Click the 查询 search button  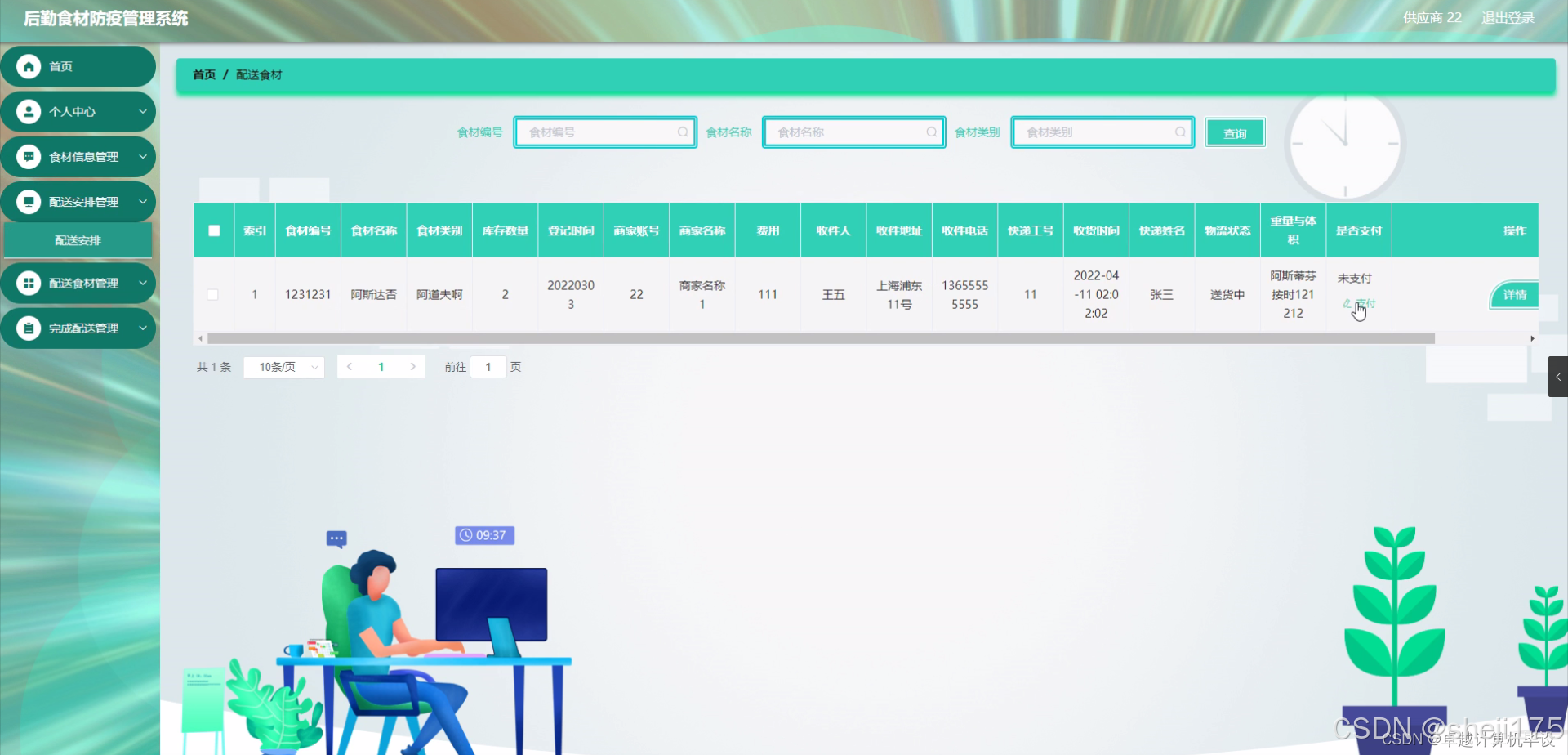(x=1235, y=133)
